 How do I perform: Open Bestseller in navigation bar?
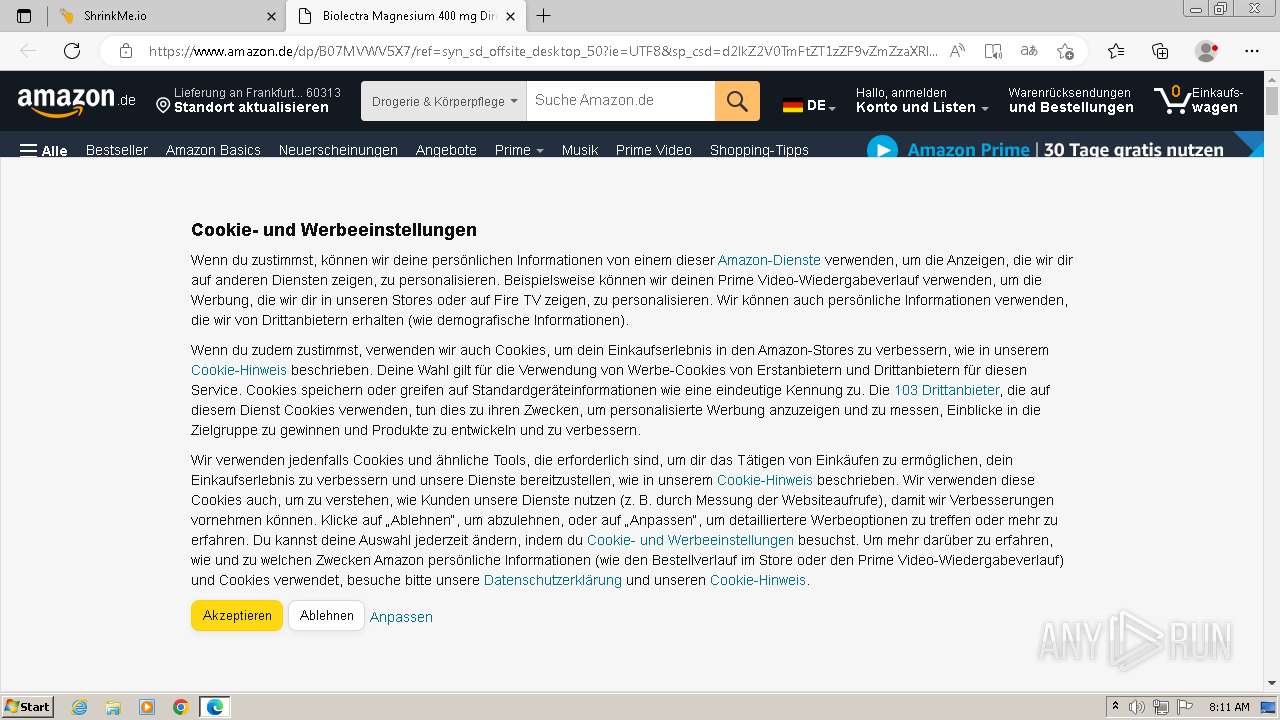117,150
